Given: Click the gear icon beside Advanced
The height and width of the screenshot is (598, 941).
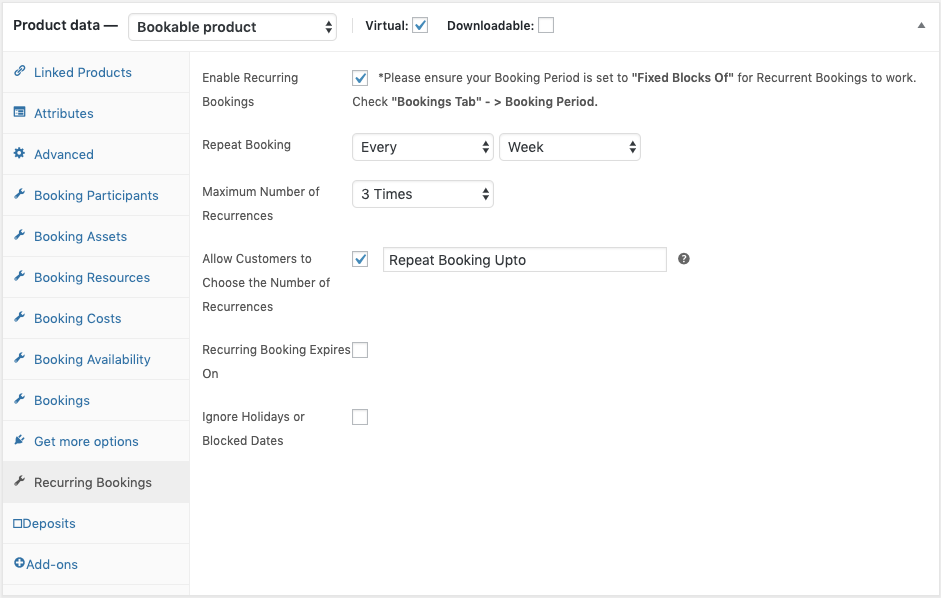Looking at the screenshot, I should [20, 153].
